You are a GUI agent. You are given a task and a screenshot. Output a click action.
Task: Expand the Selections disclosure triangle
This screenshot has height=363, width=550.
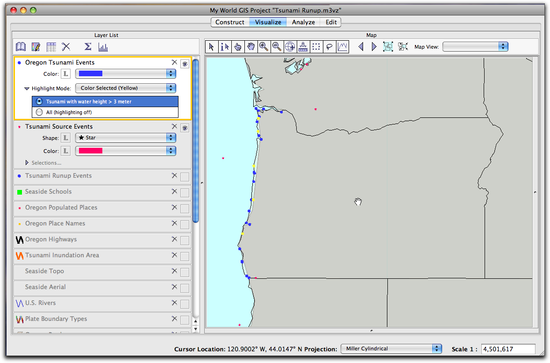click(x=27, y=163)
